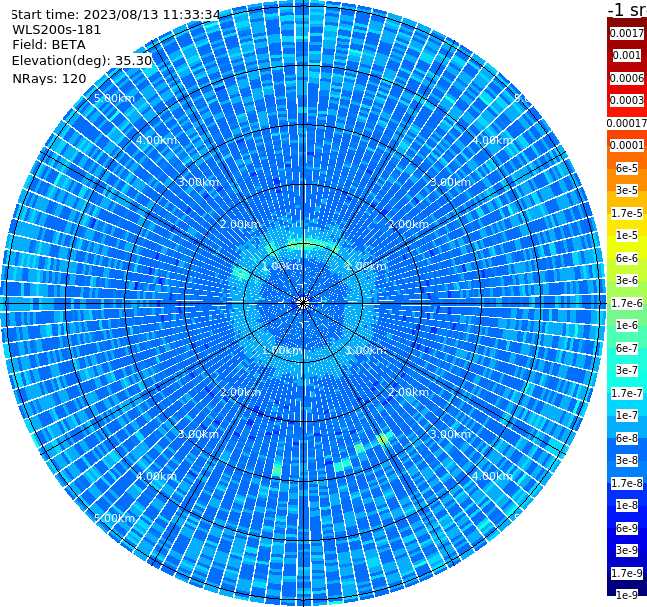Click the NRays: 120 text

[49, 78]
